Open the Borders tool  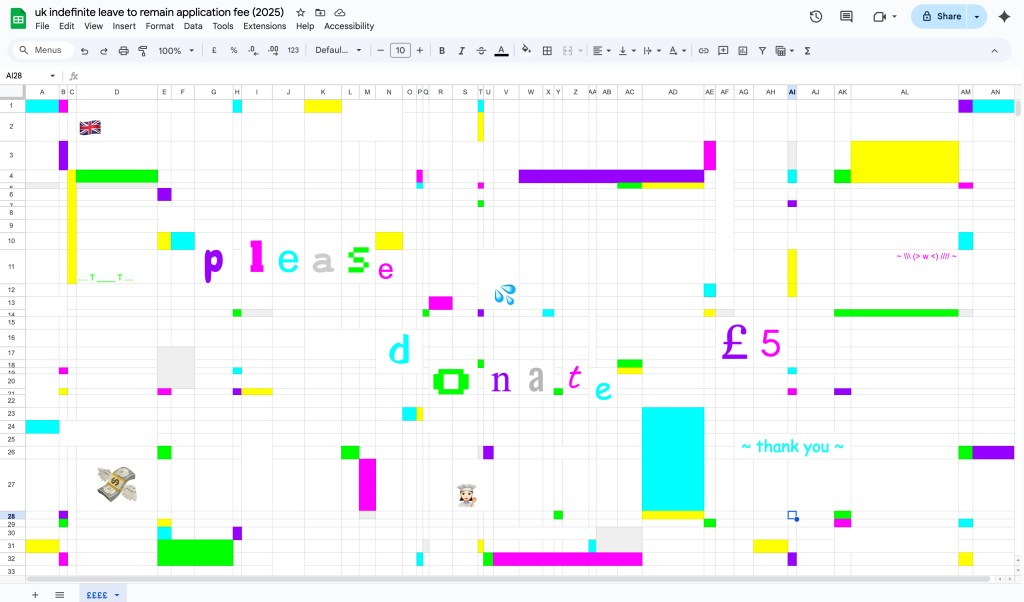point(547,50)
